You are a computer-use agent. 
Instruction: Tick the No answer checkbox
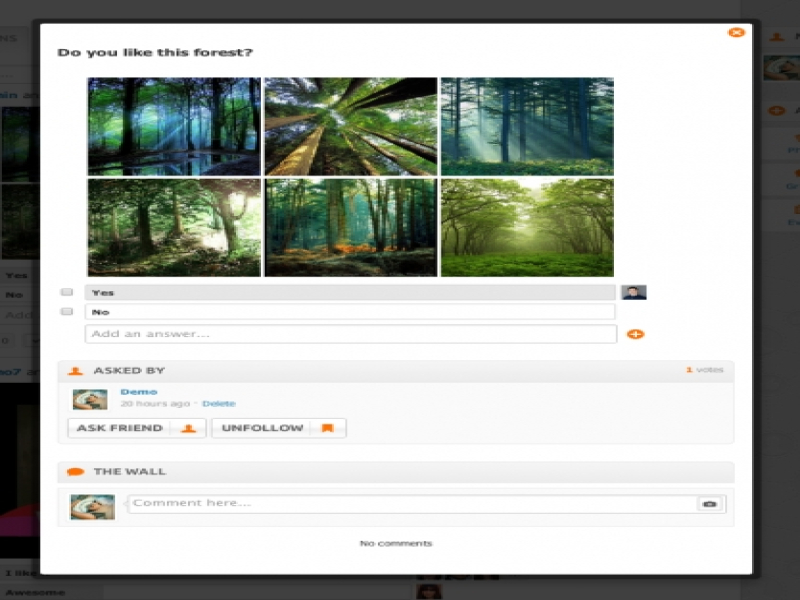click(x=67, y=312)
